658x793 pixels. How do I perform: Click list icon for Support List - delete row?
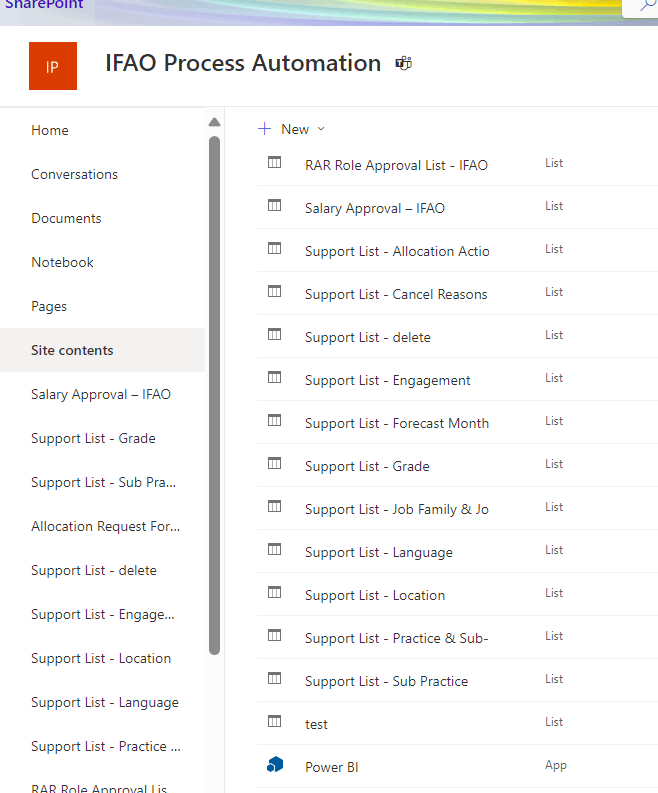275,335
